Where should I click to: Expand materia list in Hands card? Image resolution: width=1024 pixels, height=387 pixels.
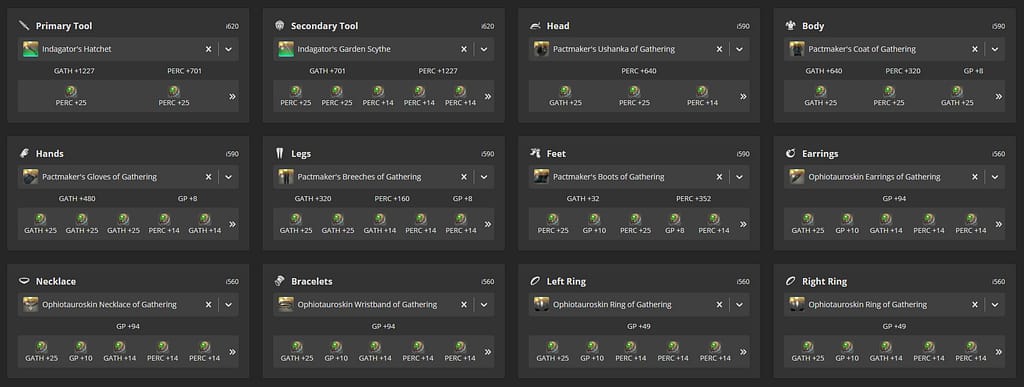(x=232, y=224)
